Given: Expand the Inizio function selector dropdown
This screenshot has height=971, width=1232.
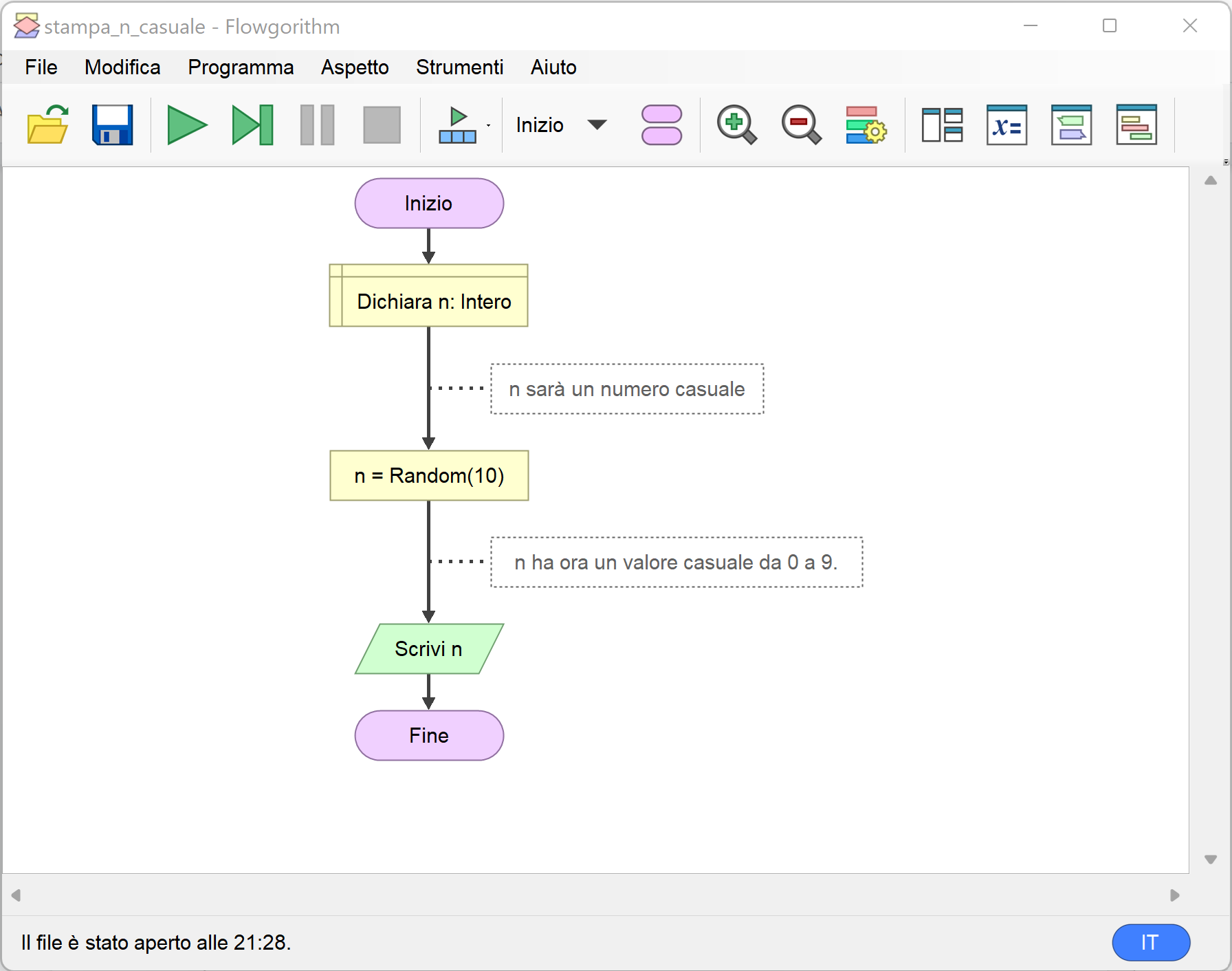Looking at the screenshot, I should tap(597, 125).
